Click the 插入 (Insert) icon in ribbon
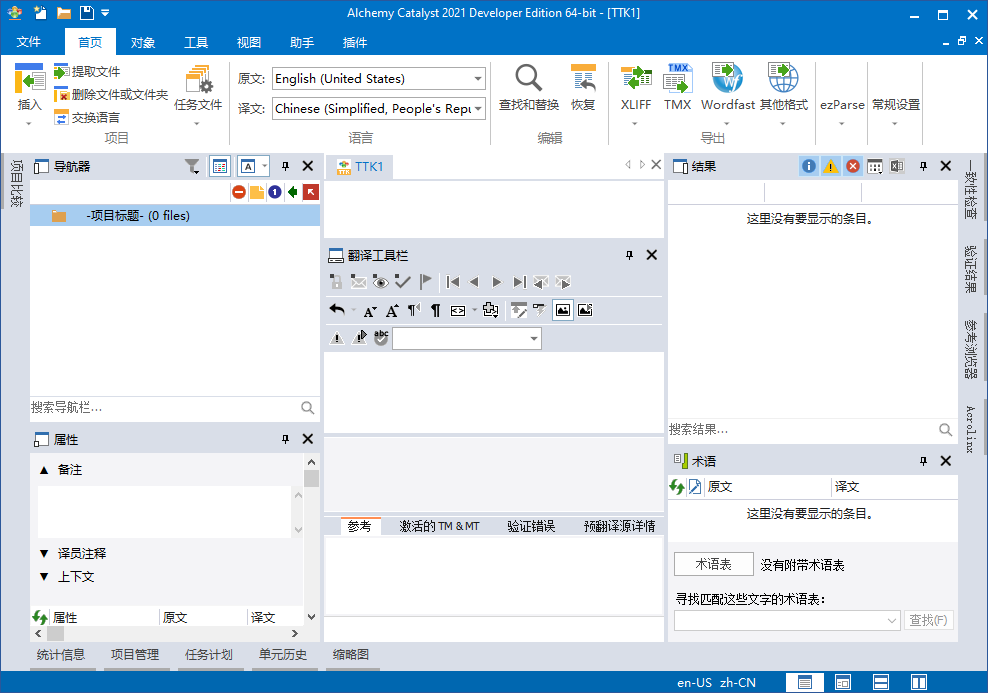 coord(30,79)
